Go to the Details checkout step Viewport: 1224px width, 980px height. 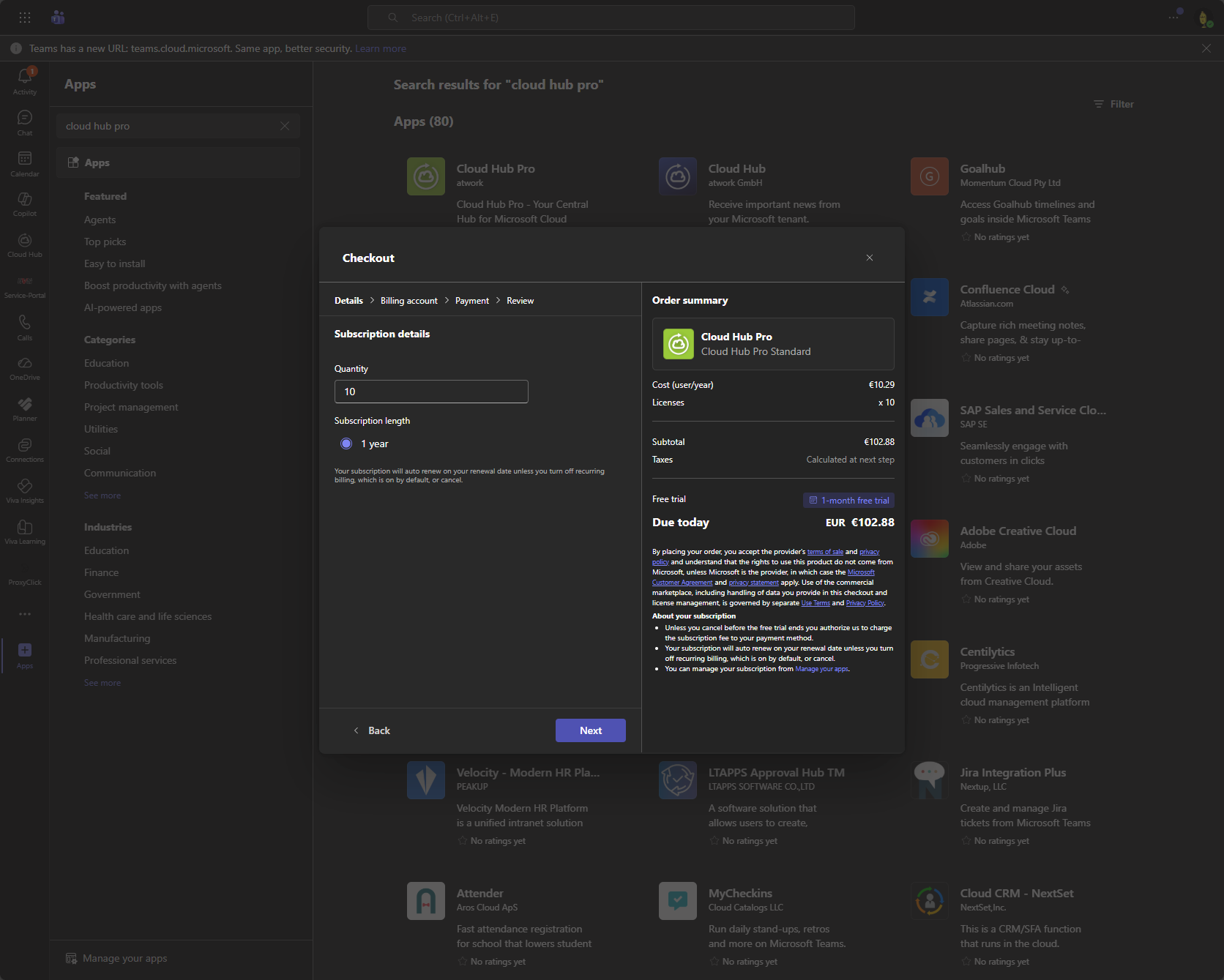[x=348, y=301]
